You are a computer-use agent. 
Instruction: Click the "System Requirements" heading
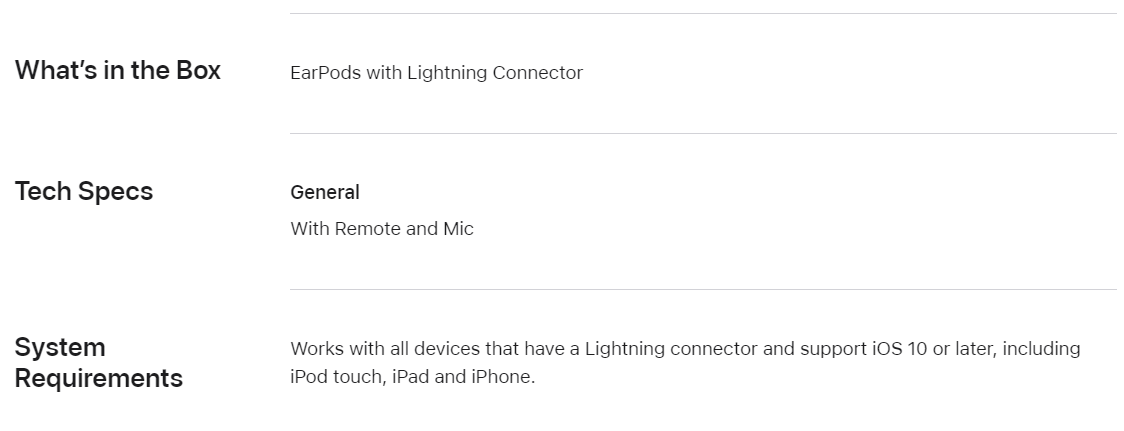(x=99, y=362)
